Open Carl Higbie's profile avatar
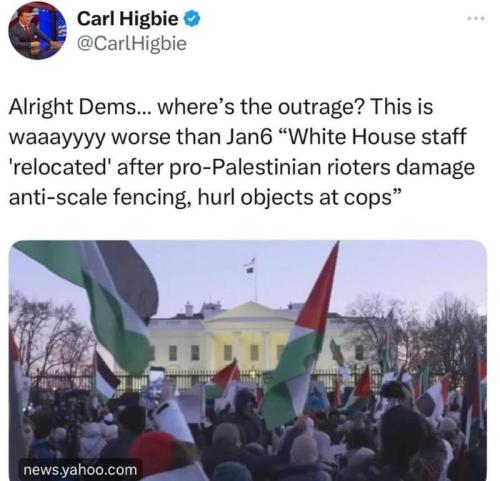Viewport: 500px width, 481px height. (x=37, y=31)
